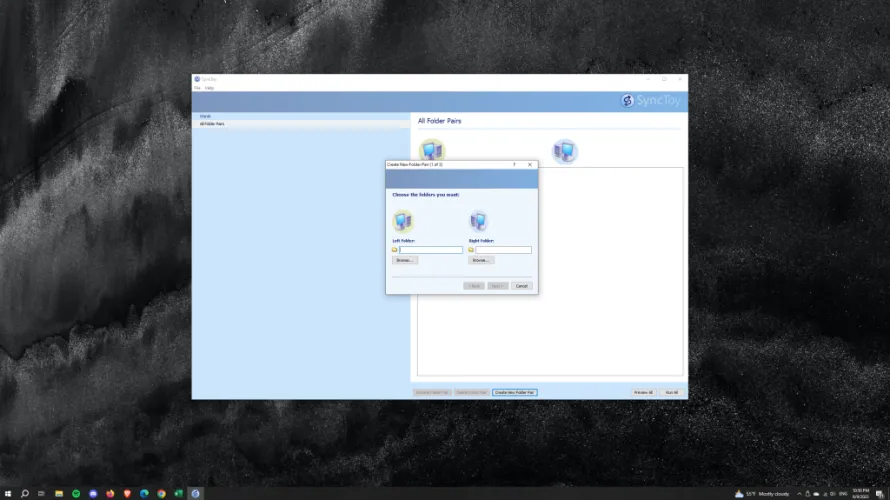Click the small folder icon beside Right Folder field
This screenshot has height=500, width=890.
coord(471,249)
